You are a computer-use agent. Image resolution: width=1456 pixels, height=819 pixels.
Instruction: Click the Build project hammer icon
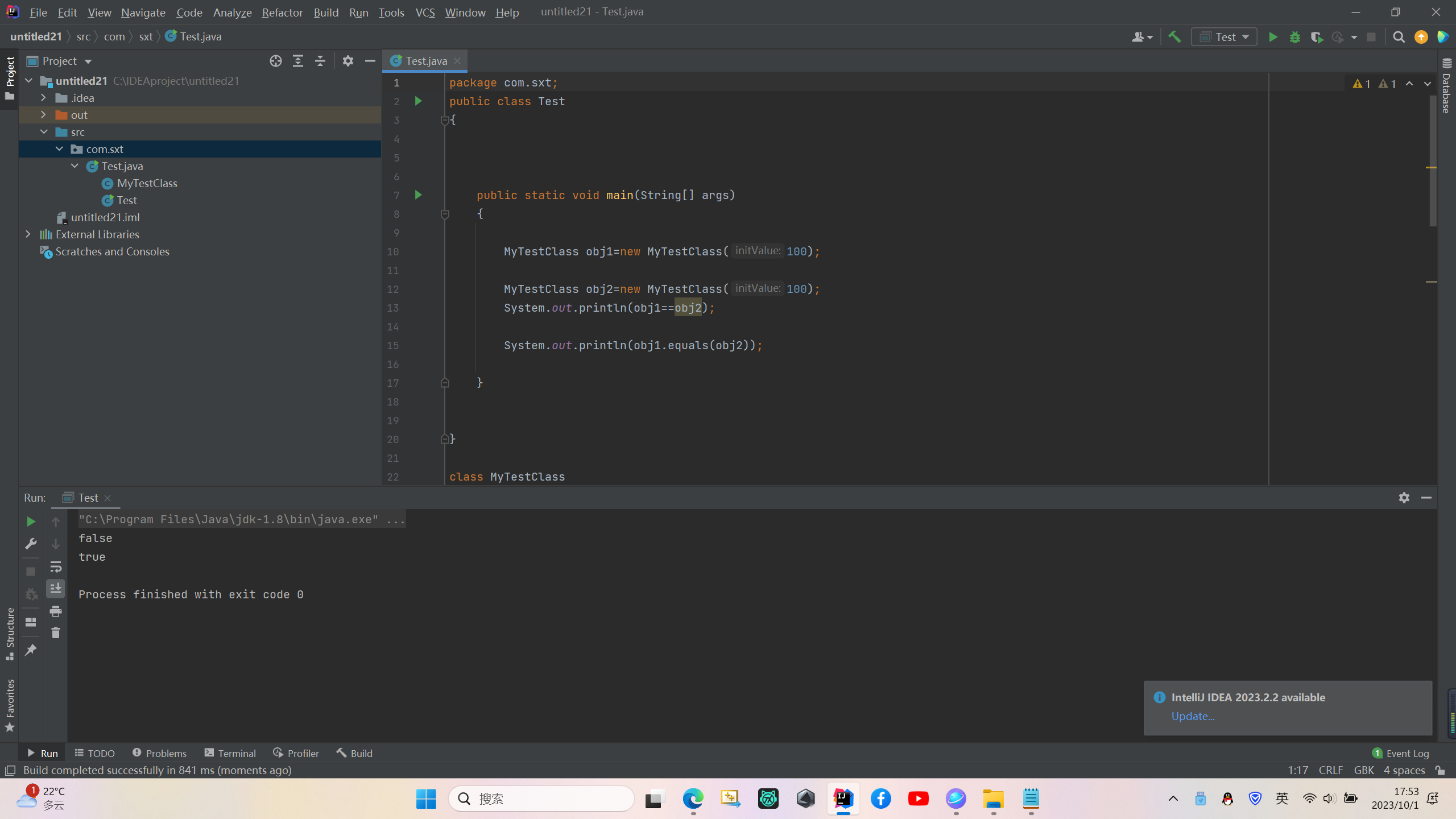pos(1174,37)
